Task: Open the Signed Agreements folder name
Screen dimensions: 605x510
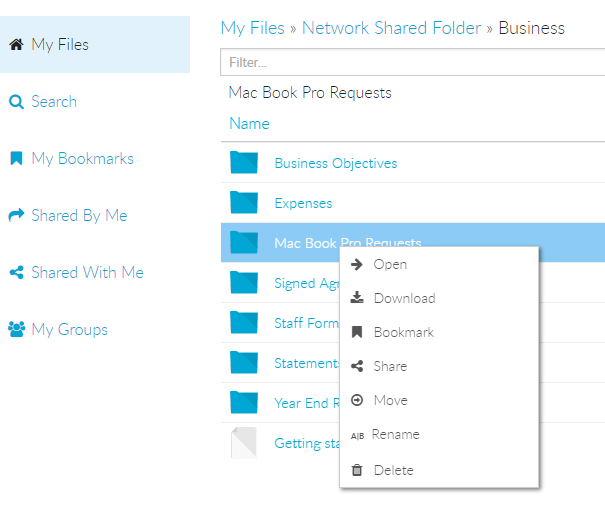Action: 307,283
